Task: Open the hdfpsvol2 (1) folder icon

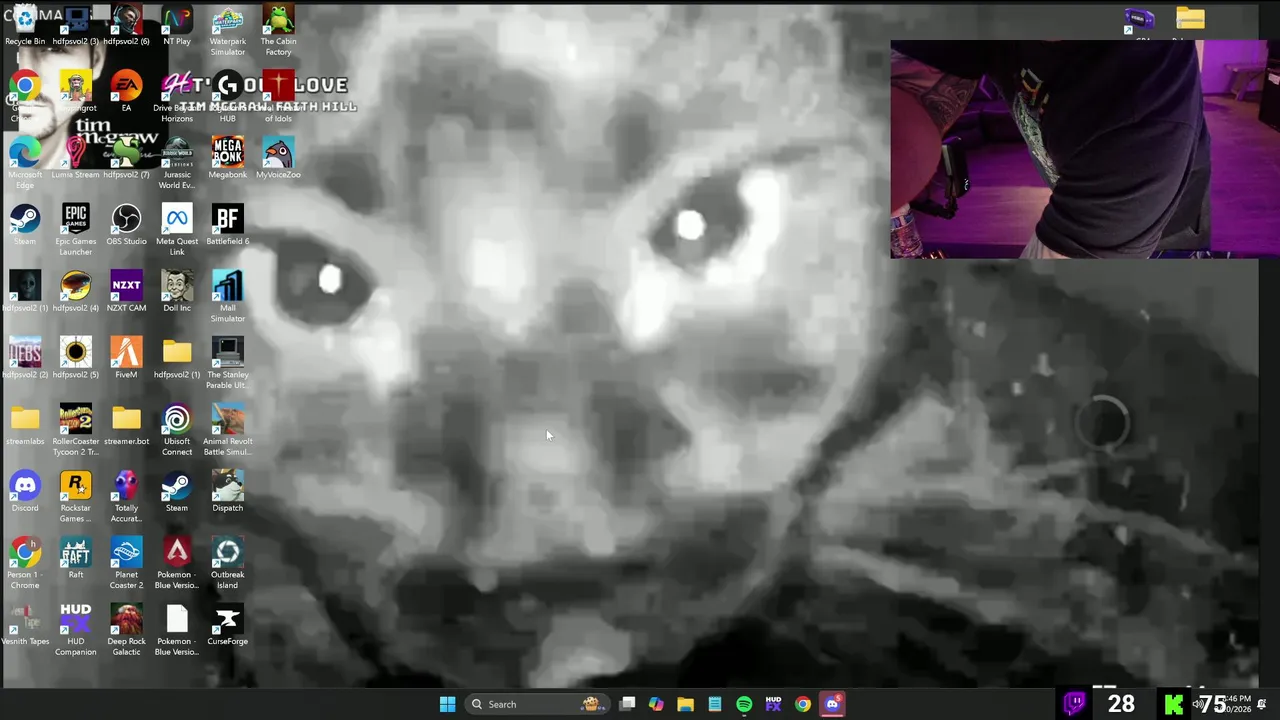Action: [177, 358]
